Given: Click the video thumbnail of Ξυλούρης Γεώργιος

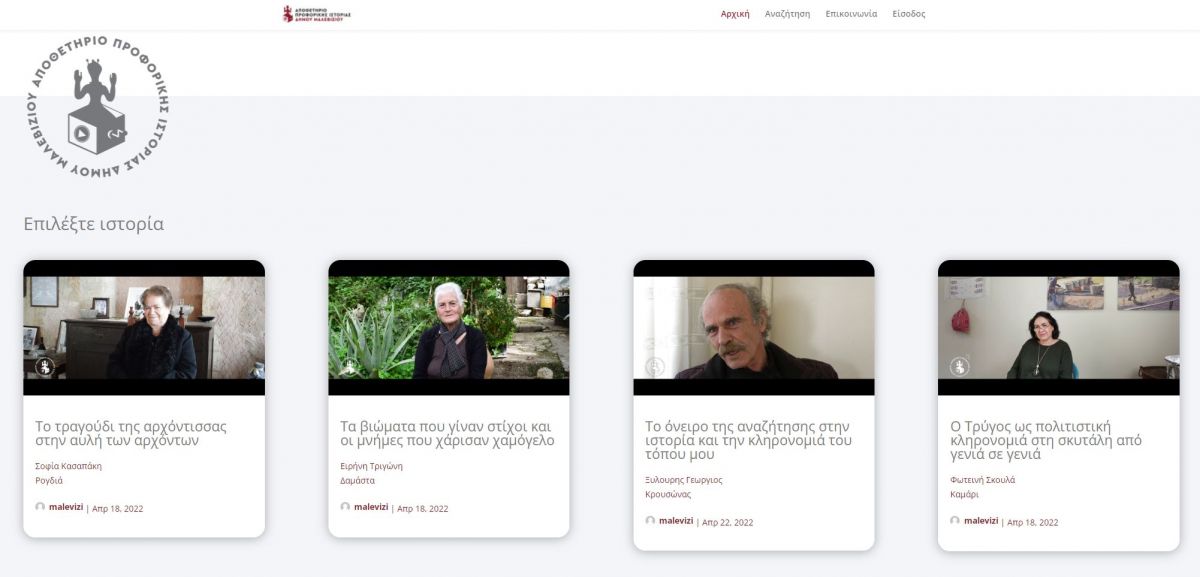Looking at the screenshot, I should (x=754, y=328).
